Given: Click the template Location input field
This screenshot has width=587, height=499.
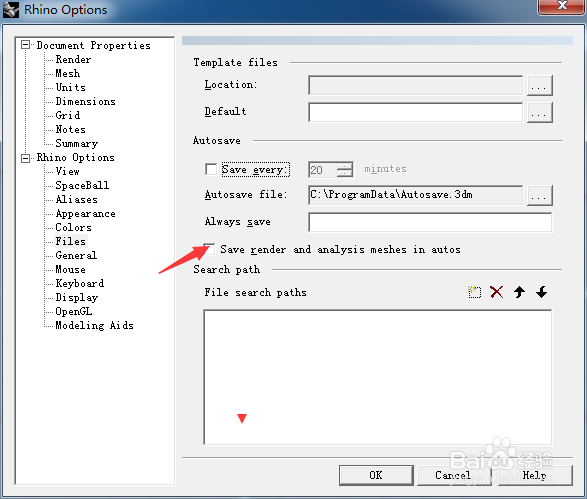Looking at the screenshot, I should (x=416, y=86).
